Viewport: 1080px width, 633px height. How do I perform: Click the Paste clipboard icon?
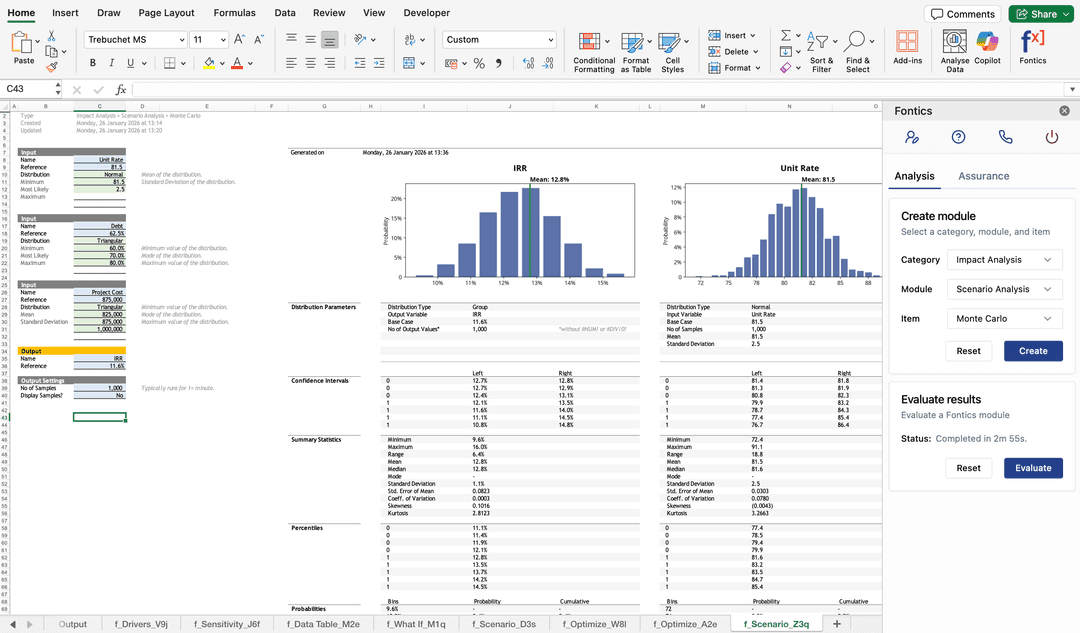point(21,43)
